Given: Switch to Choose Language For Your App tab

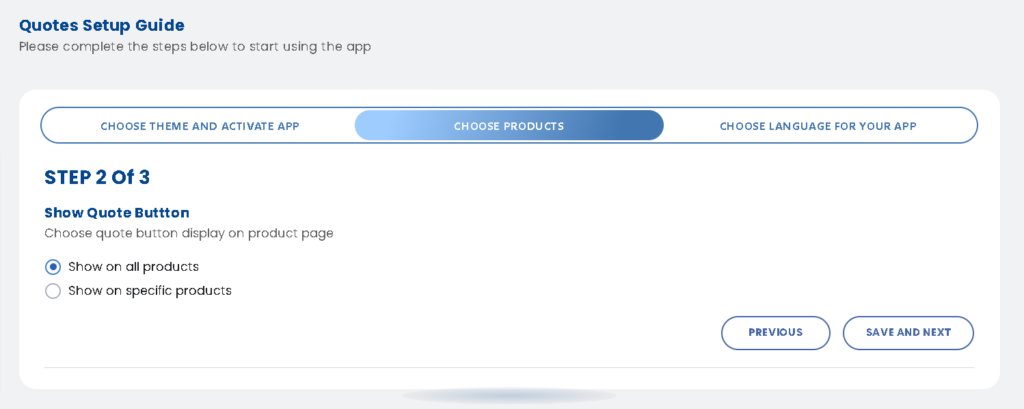Looking at the screenshot, I should click(x=818, y=125).
